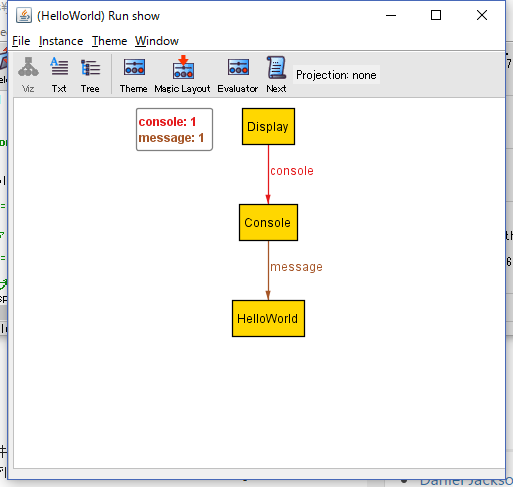This screenshot has width=513, height=487.
Task: Launch the Evaluator
Action: pyautogui.click(x=238, y=75)
